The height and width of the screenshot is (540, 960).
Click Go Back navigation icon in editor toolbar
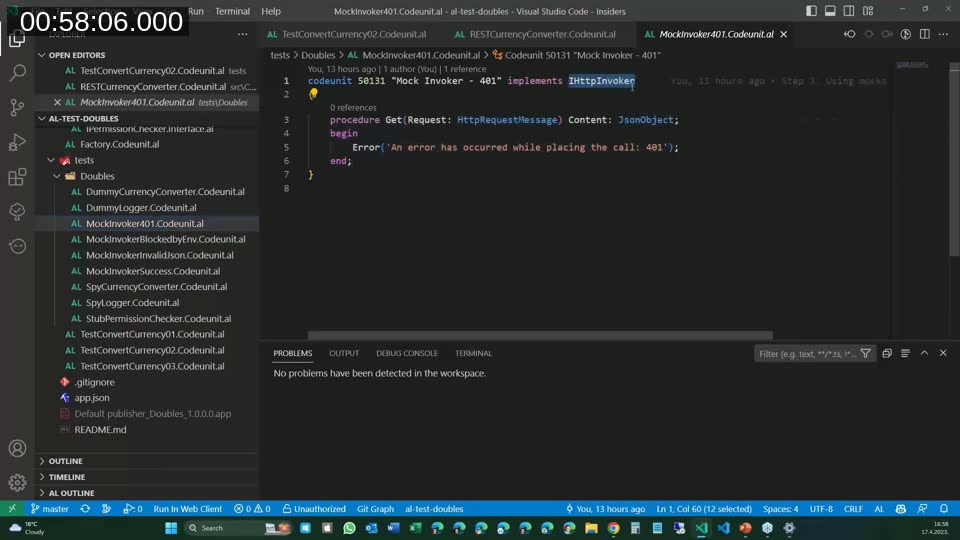(x=849, y=34)
